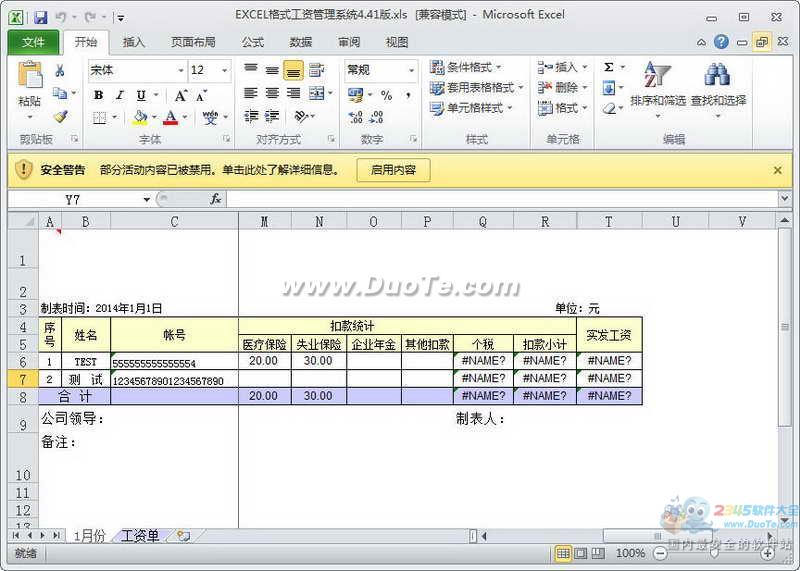The height and width of the screenshot is (571, 800).
Task: Open the Name Box dropdown arrow
Action: click(146, 200)
